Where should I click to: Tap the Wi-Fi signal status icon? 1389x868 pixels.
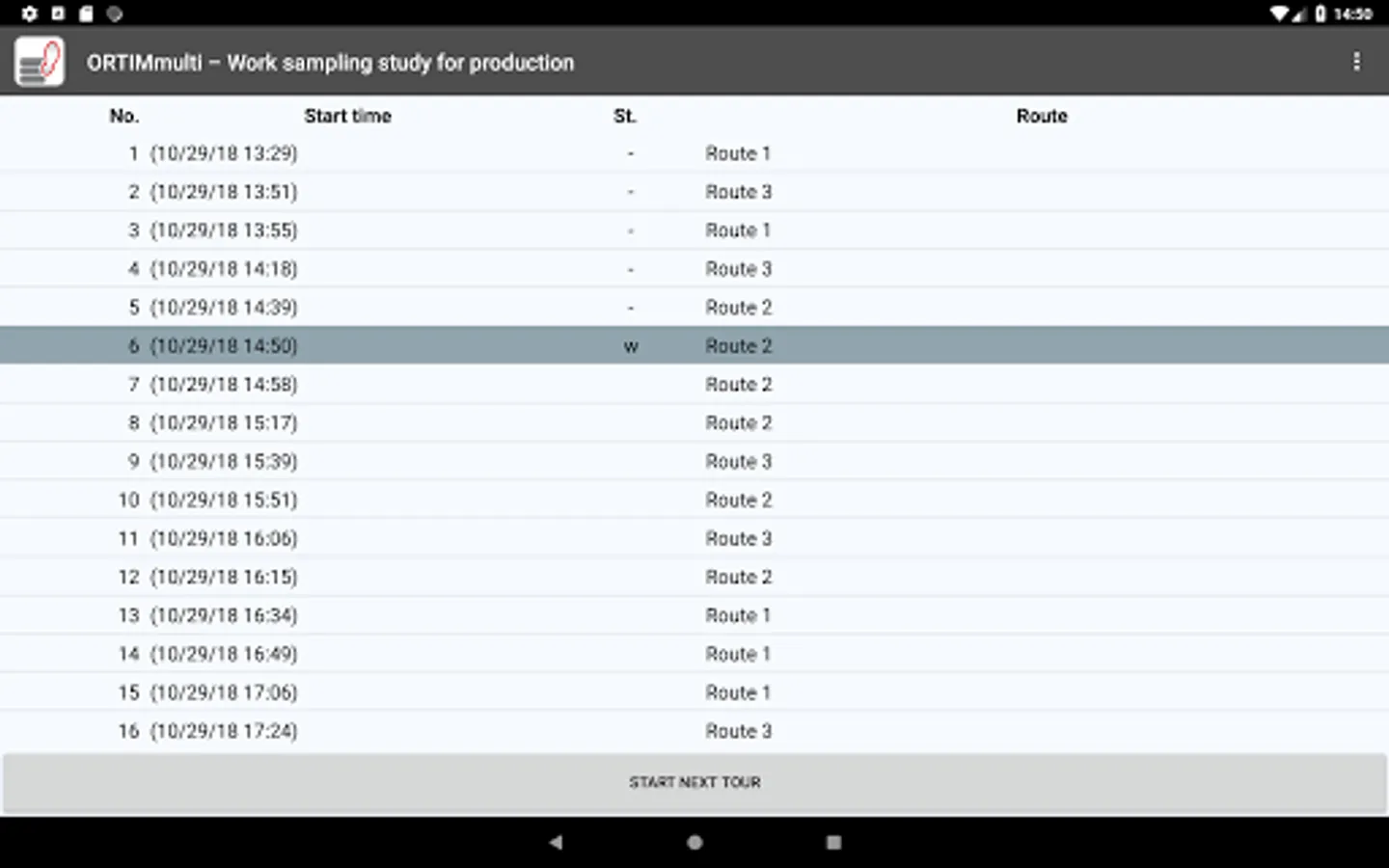point(1279,14)
